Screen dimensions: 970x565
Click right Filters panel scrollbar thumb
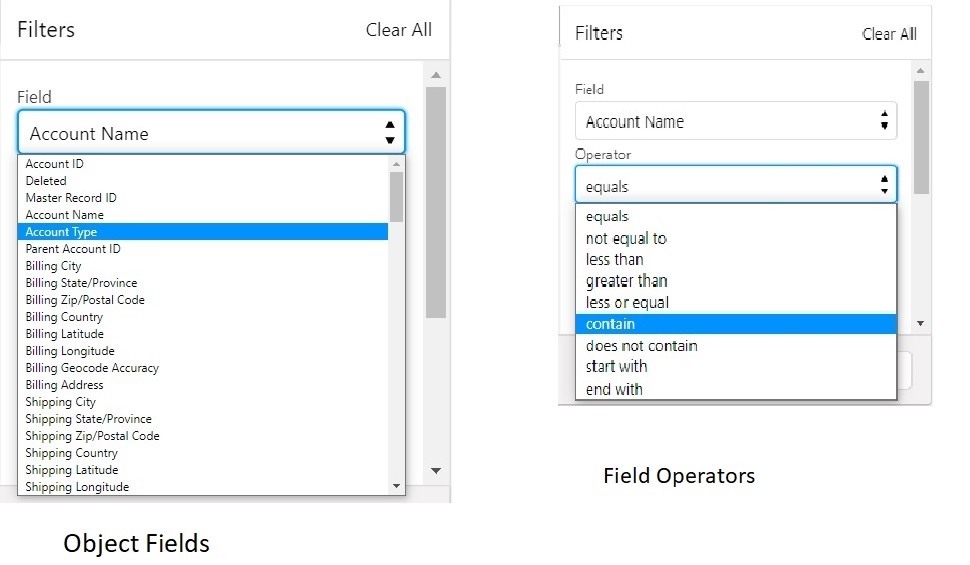(921, 137)
